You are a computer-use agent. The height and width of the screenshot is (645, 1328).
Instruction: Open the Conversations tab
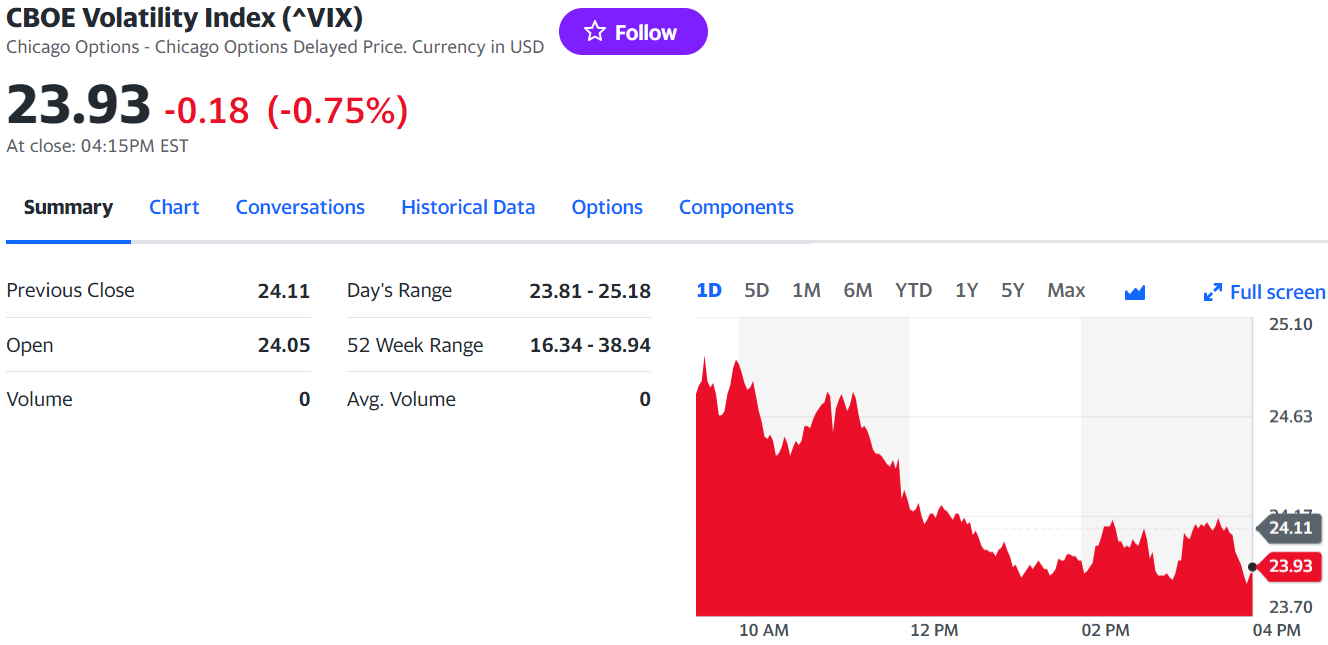click(x=300, y=207)
